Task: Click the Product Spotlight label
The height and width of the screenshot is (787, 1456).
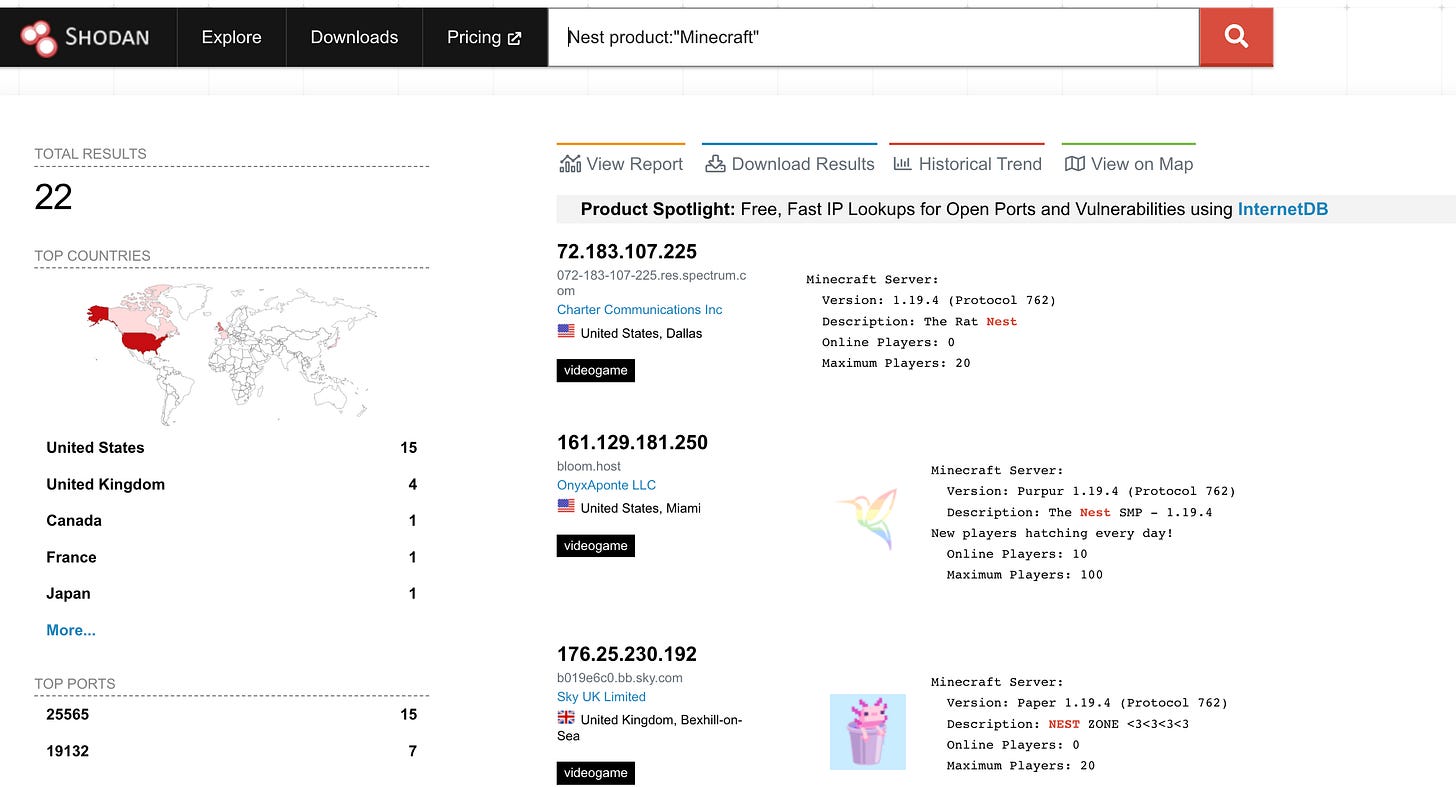Action: point(658,209)
